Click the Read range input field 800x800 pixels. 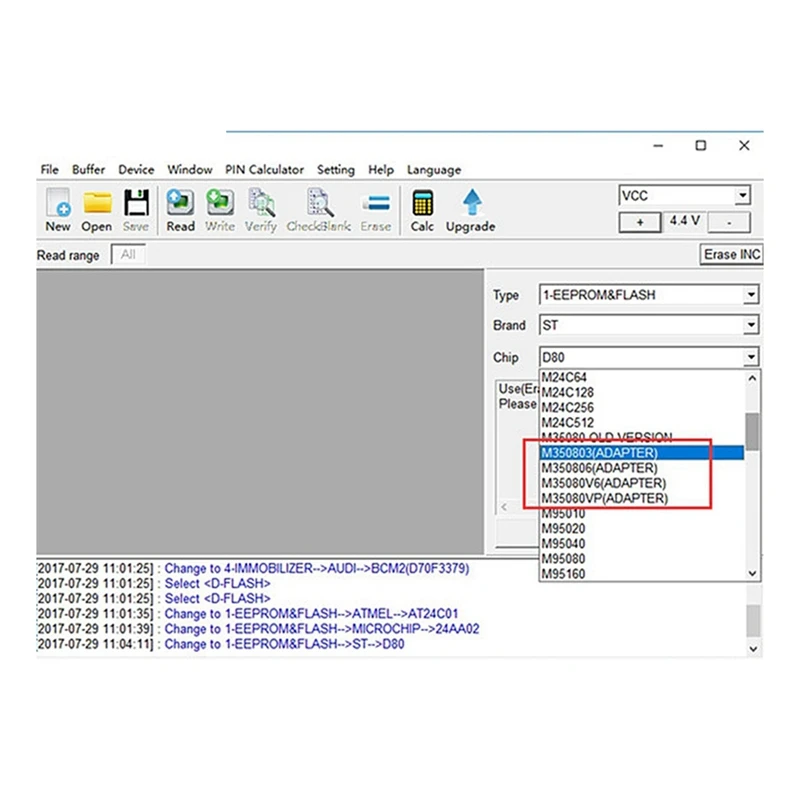coord(128,254)
